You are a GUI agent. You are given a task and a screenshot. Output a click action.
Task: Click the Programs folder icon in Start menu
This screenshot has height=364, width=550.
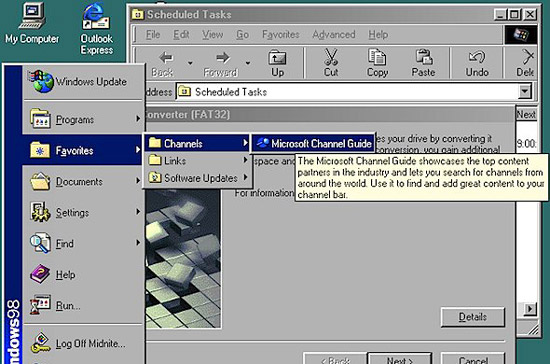tap(40, 119)
